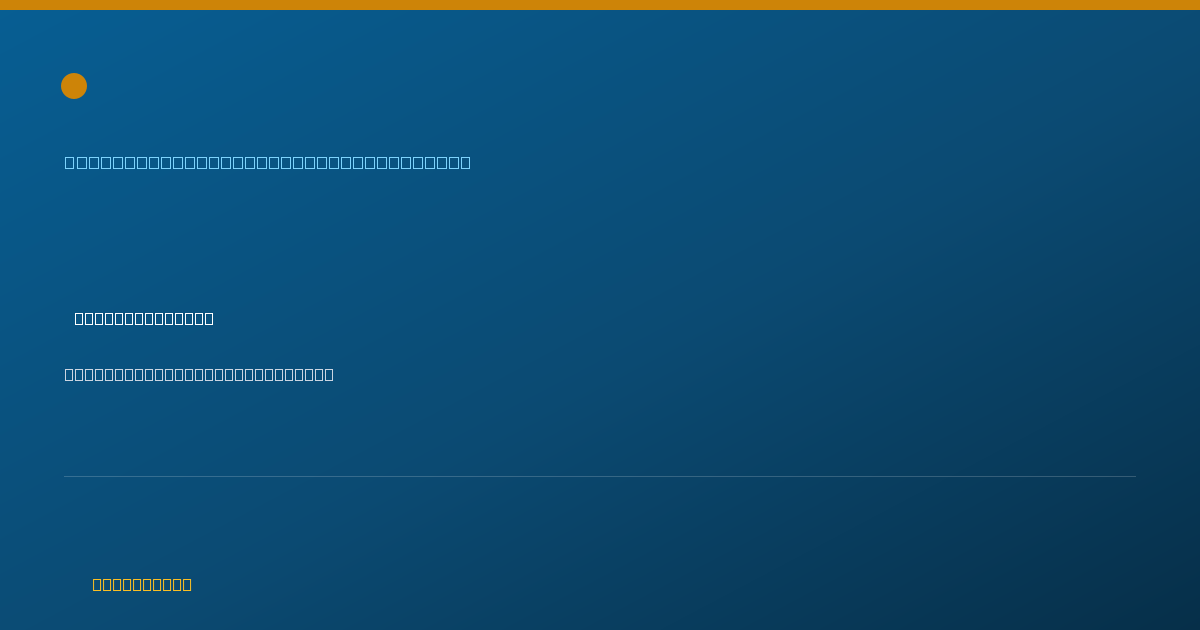Image resolution: width=1200 pixels, height=630 pixels.
Task: Click the left end of the divider line
Action: [66, 476]
